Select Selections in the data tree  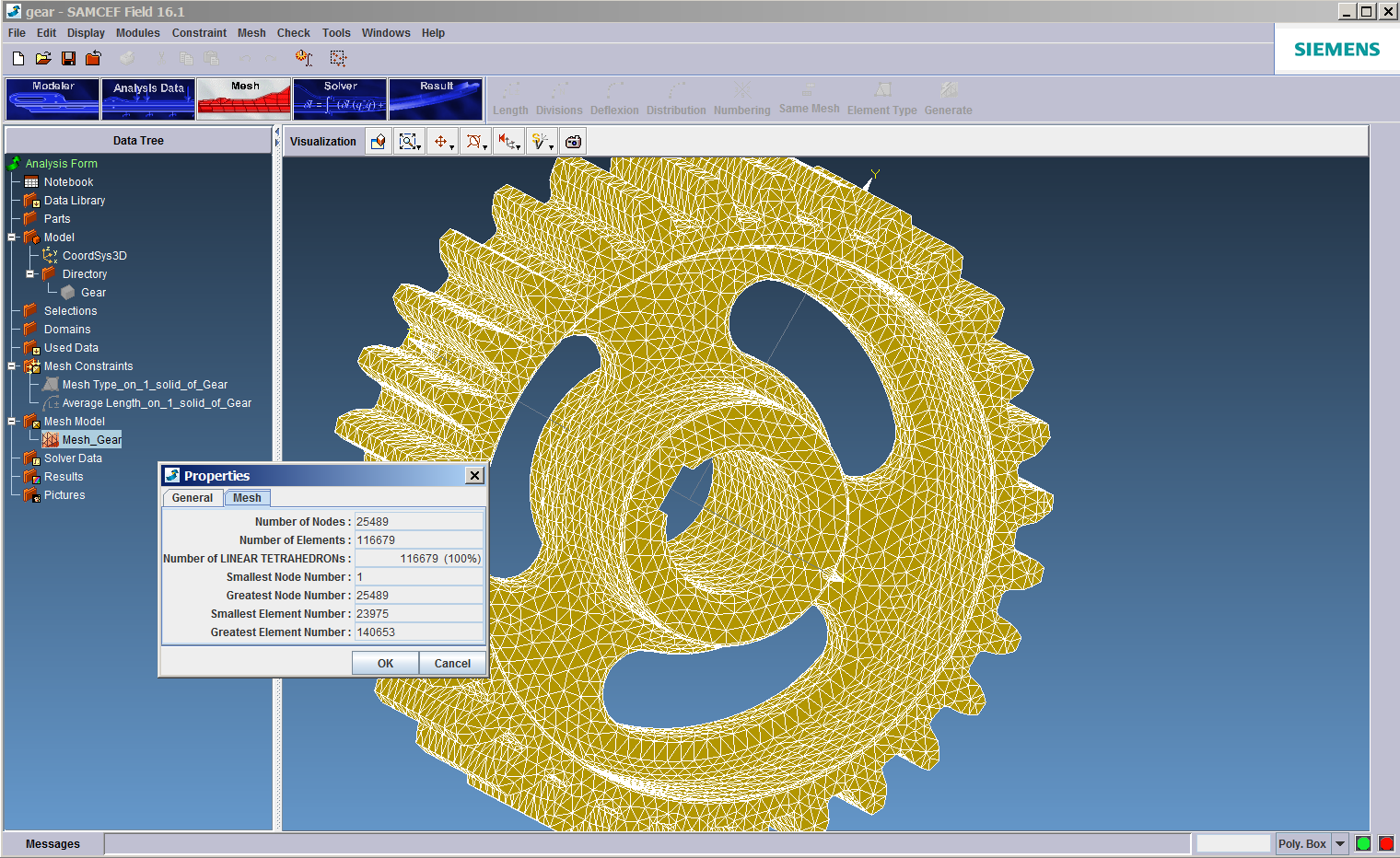70,311
